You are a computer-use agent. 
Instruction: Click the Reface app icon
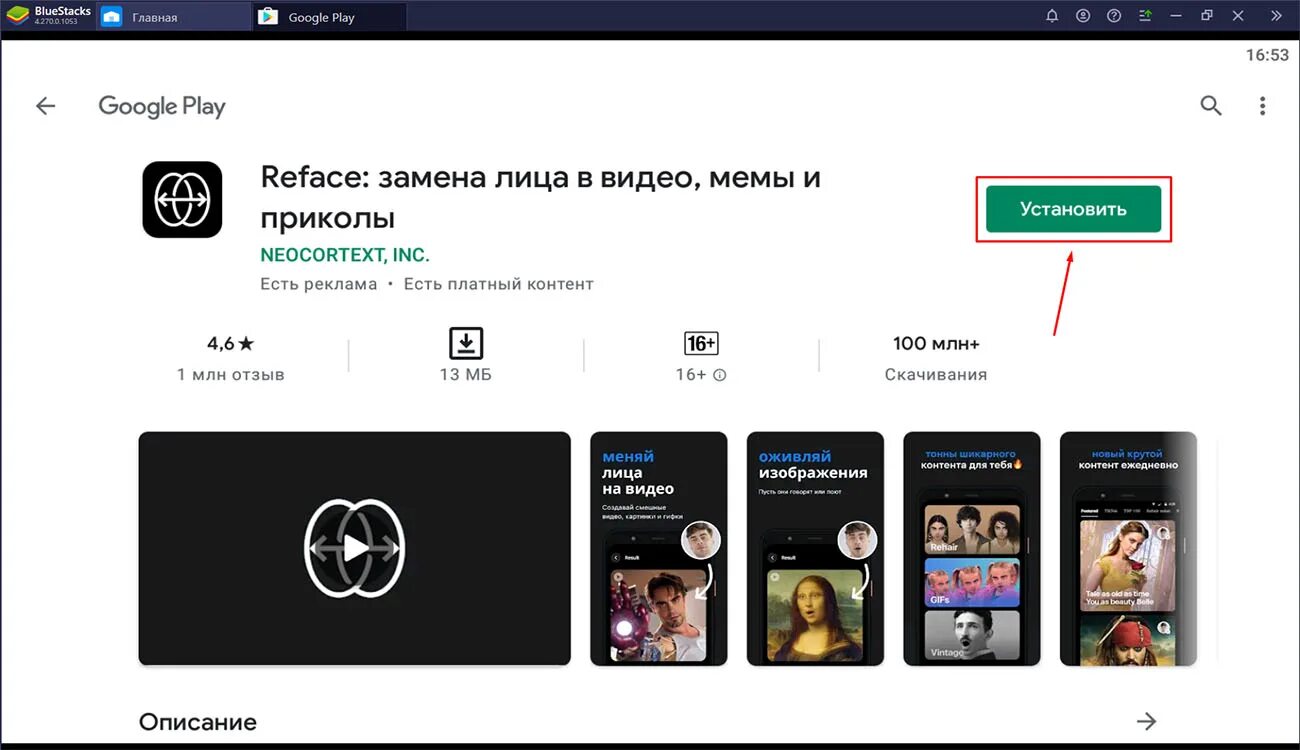click(x=182, y=200)
